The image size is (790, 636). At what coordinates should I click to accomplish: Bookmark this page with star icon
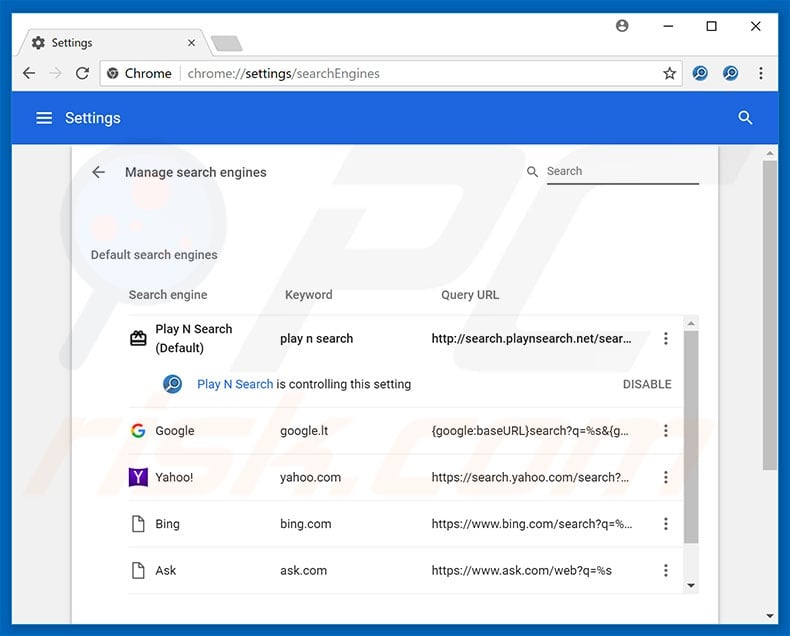click(669, 74)
